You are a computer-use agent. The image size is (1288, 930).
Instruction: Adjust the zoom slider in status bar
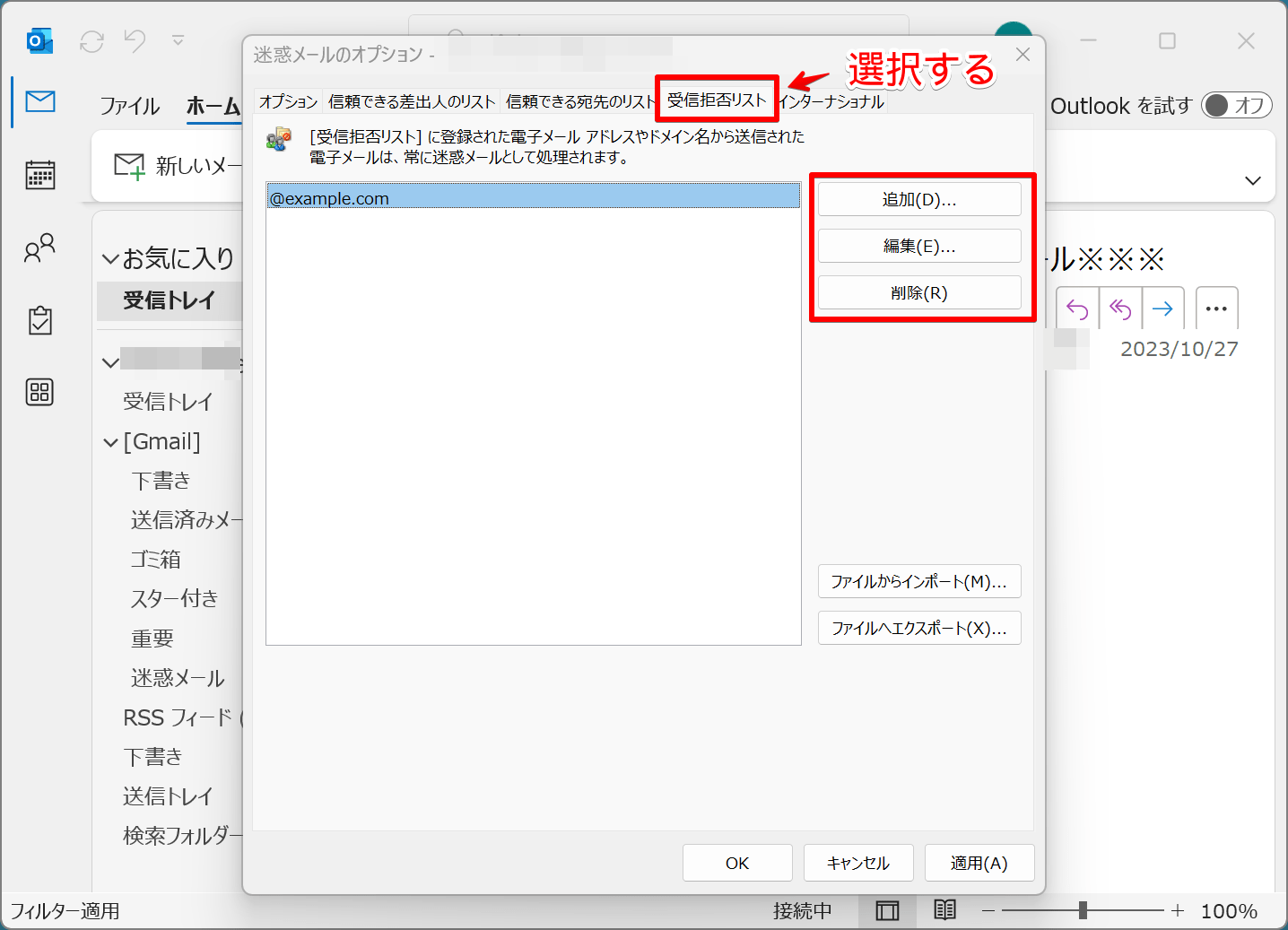[x=1083, y=911]
